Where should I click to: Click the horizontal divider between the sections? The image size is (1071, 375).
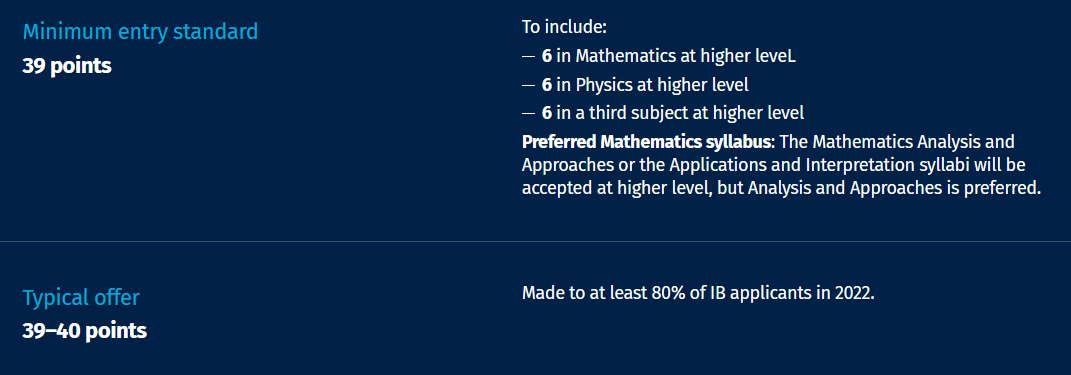coord(536,242)
